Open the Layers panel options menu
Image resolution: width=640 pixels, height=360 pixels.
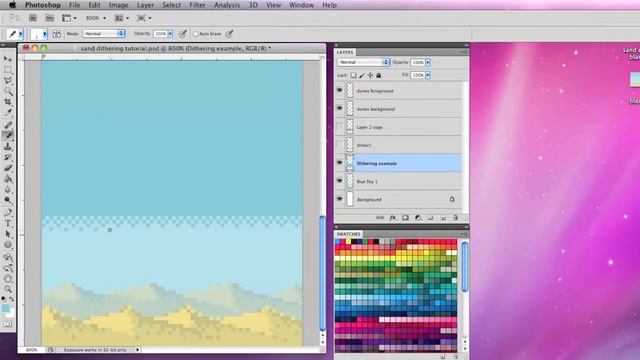pos(464,52)
